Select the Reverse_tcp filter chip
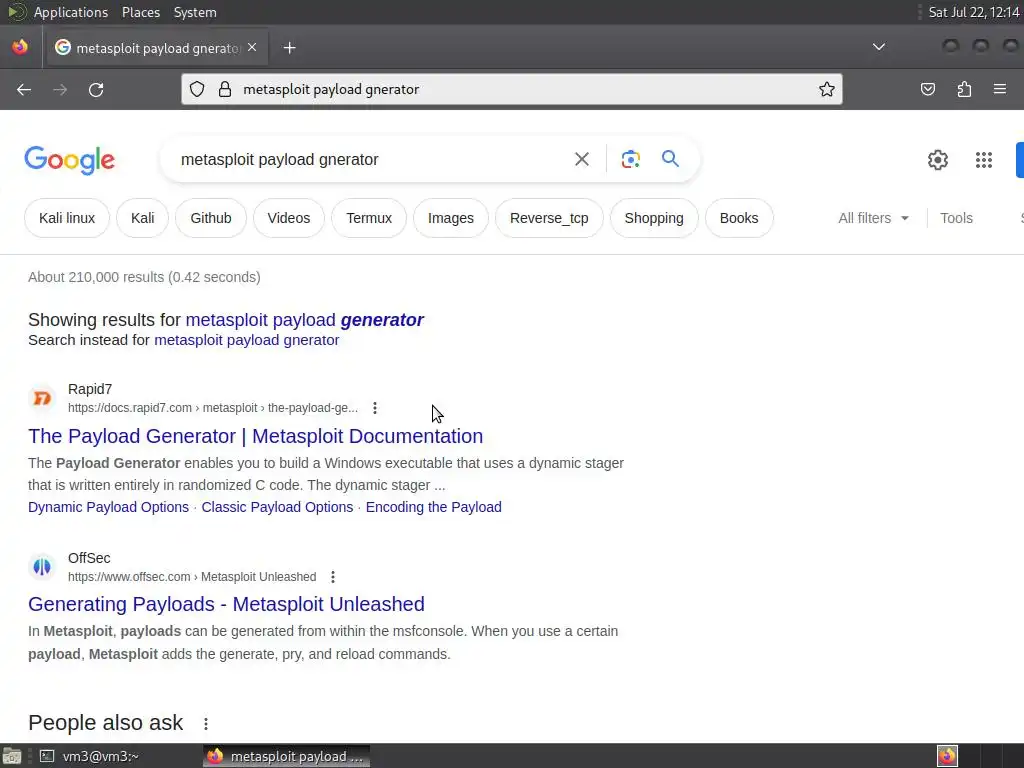The width and height of the screenshot is (1024, 768). pos(549,218)
